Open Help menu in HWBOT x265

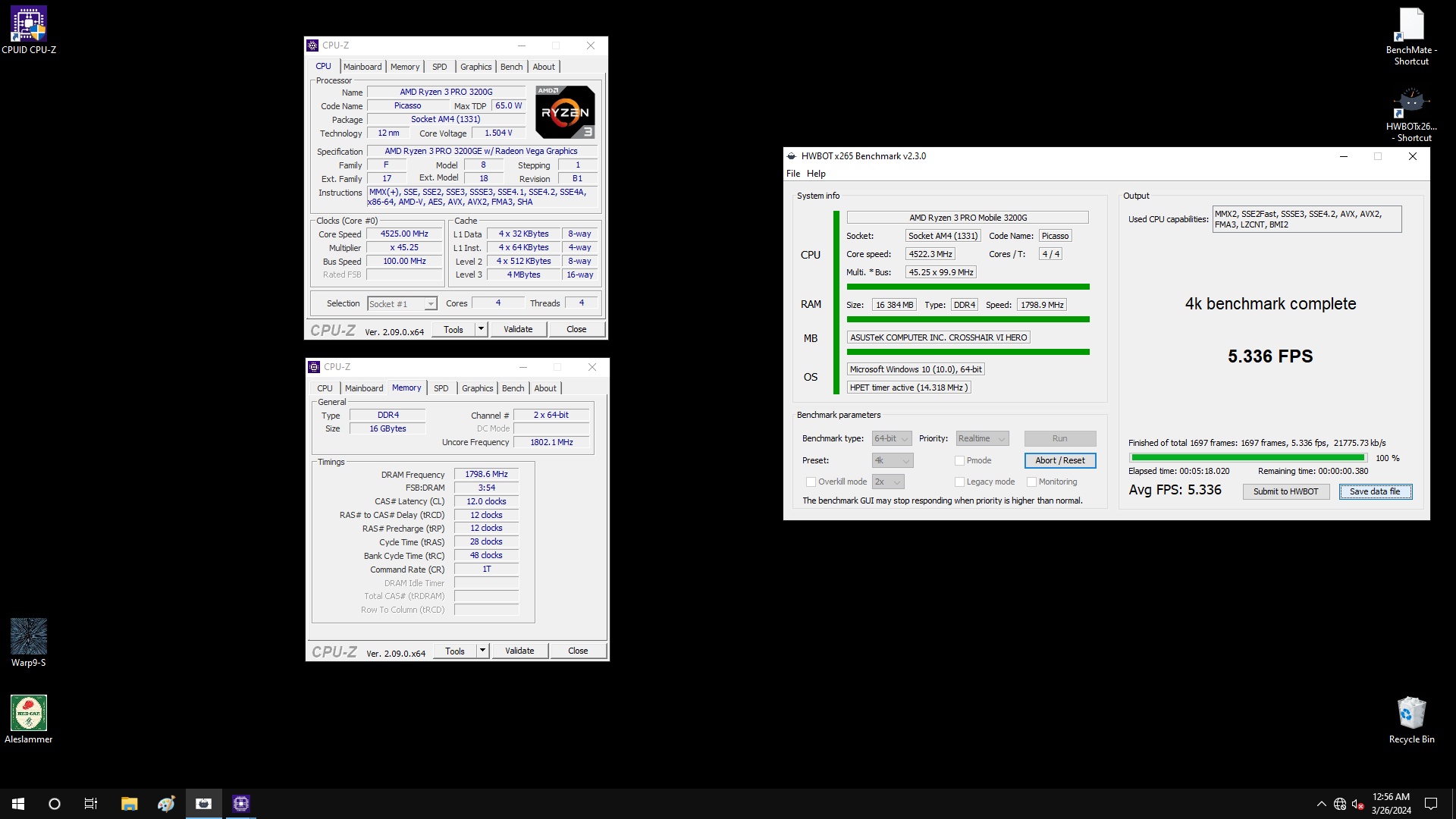tap(816, 174)
